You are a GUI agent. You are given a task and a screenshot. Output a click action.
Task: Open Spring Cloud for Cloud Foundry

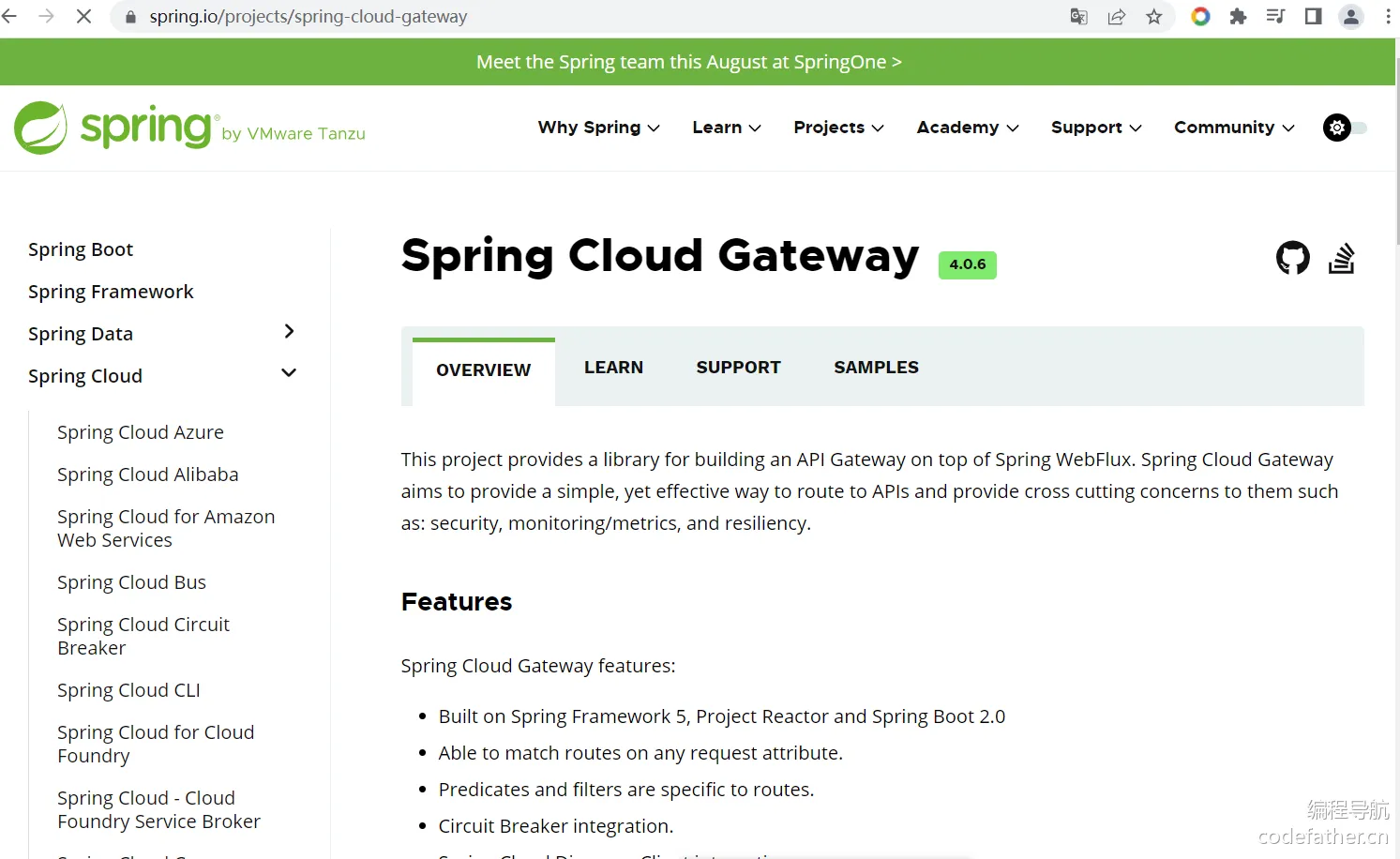click(156, 744)
